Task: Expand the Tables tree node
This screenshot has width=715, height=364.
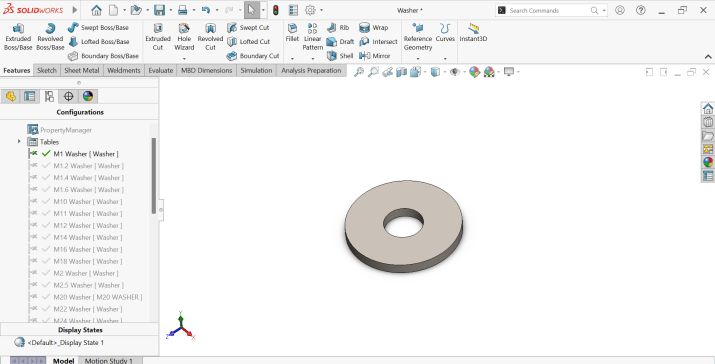Action: point(19,141)
